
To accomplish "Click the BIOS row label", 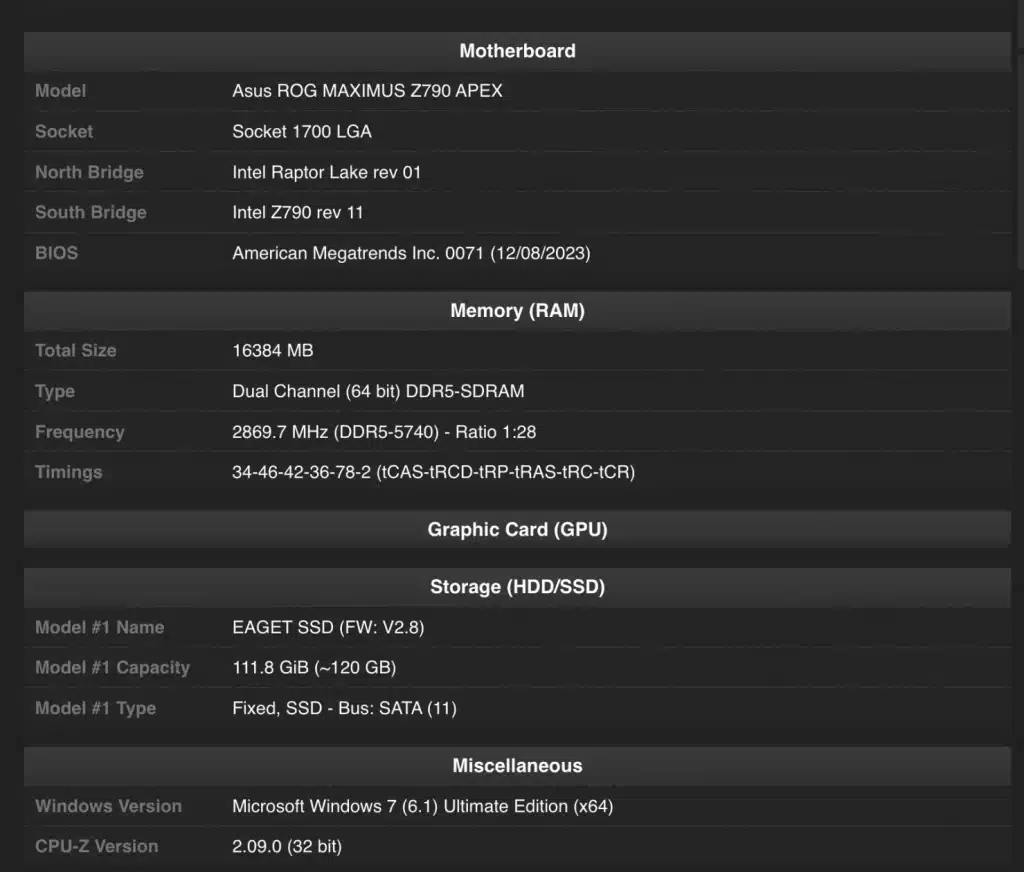I will [57, 253].
